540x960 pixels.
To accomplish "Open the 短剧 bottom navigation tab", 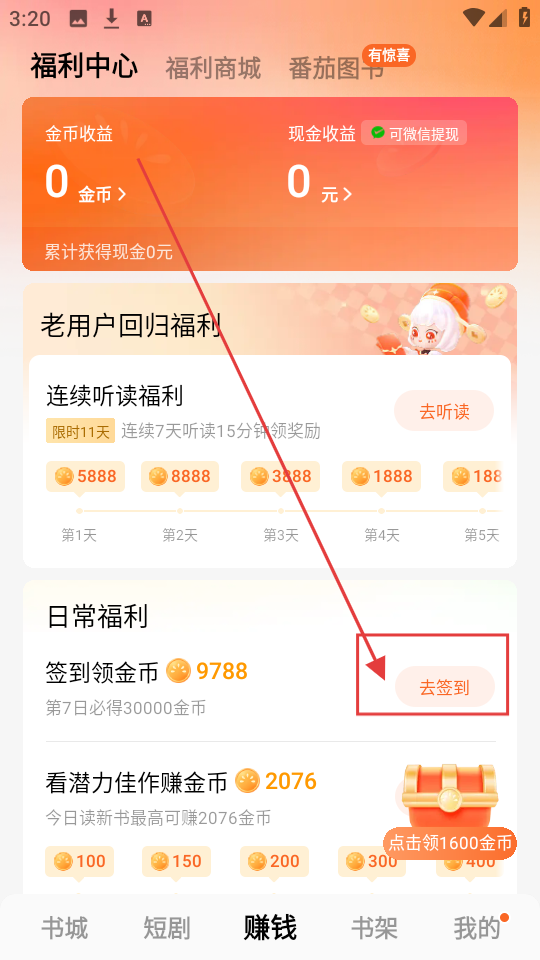I will tap(167, 928).
